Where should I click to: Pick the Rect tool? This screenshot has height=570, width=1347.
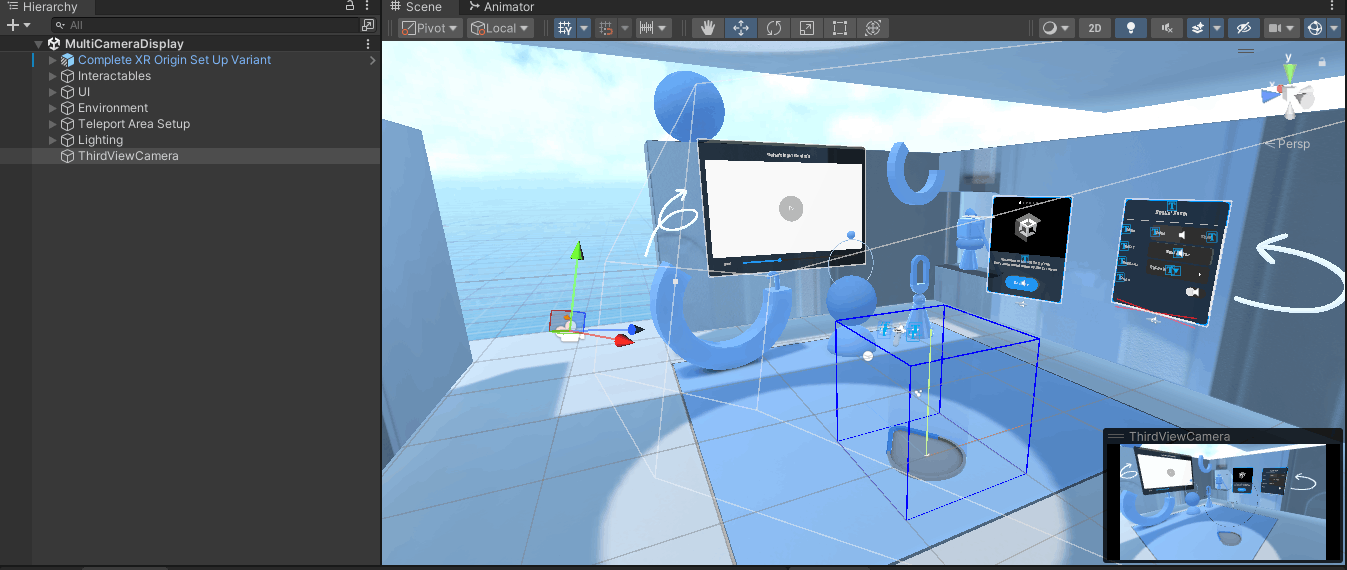[x=840, y=28]
